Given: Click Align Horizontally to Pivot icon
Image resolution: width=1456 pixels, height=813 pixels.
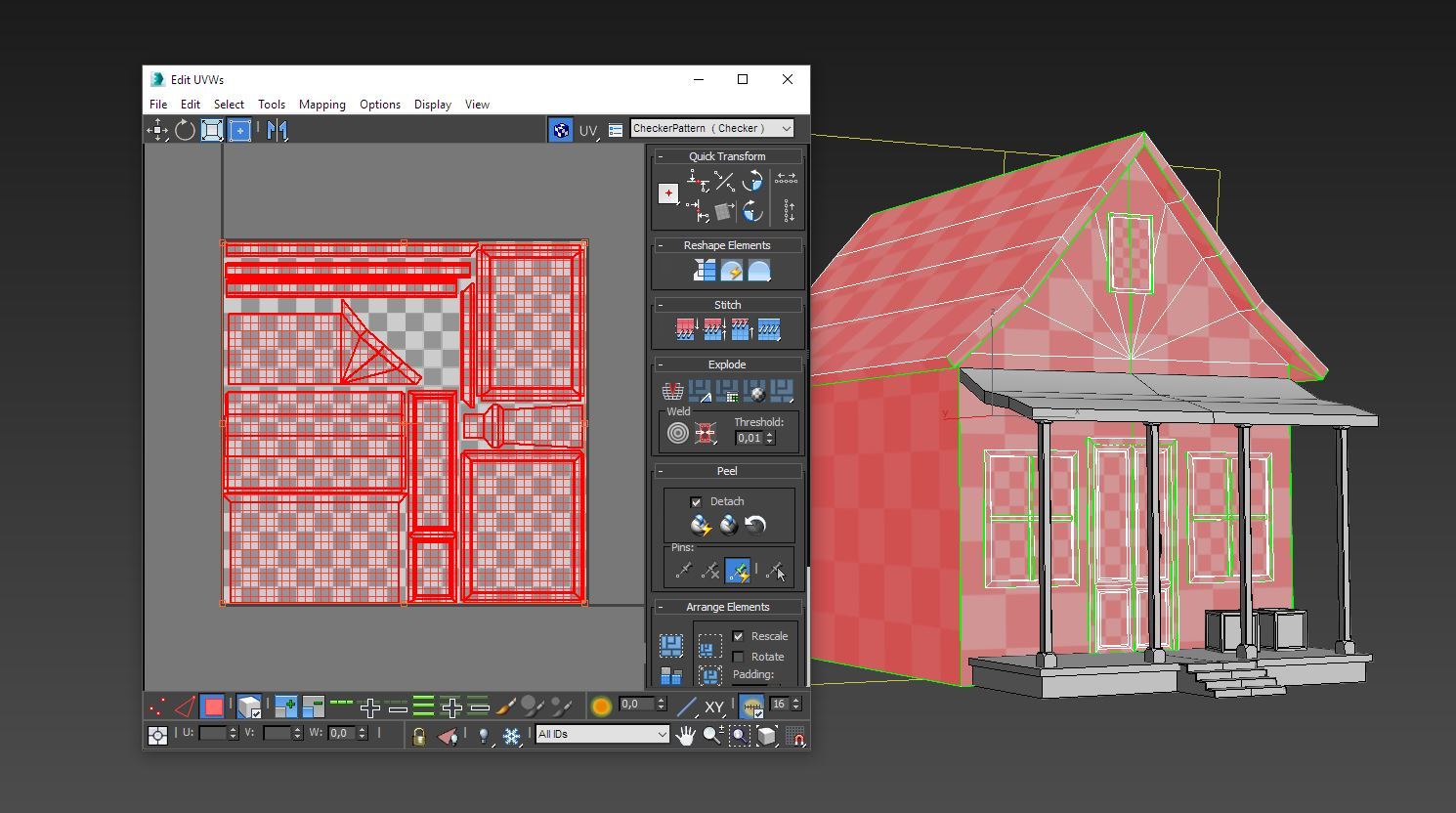Looking at the screenshot, I should coord(697,180).
